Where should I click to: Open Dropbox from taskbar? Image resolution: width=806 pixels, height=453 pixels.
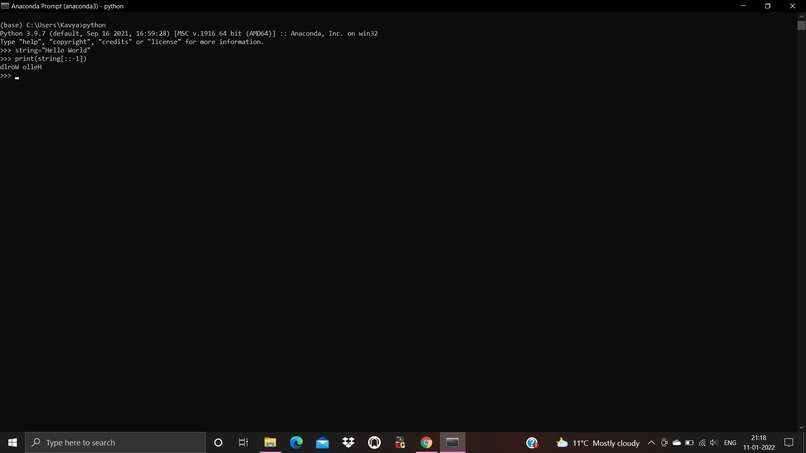point(349,442)
